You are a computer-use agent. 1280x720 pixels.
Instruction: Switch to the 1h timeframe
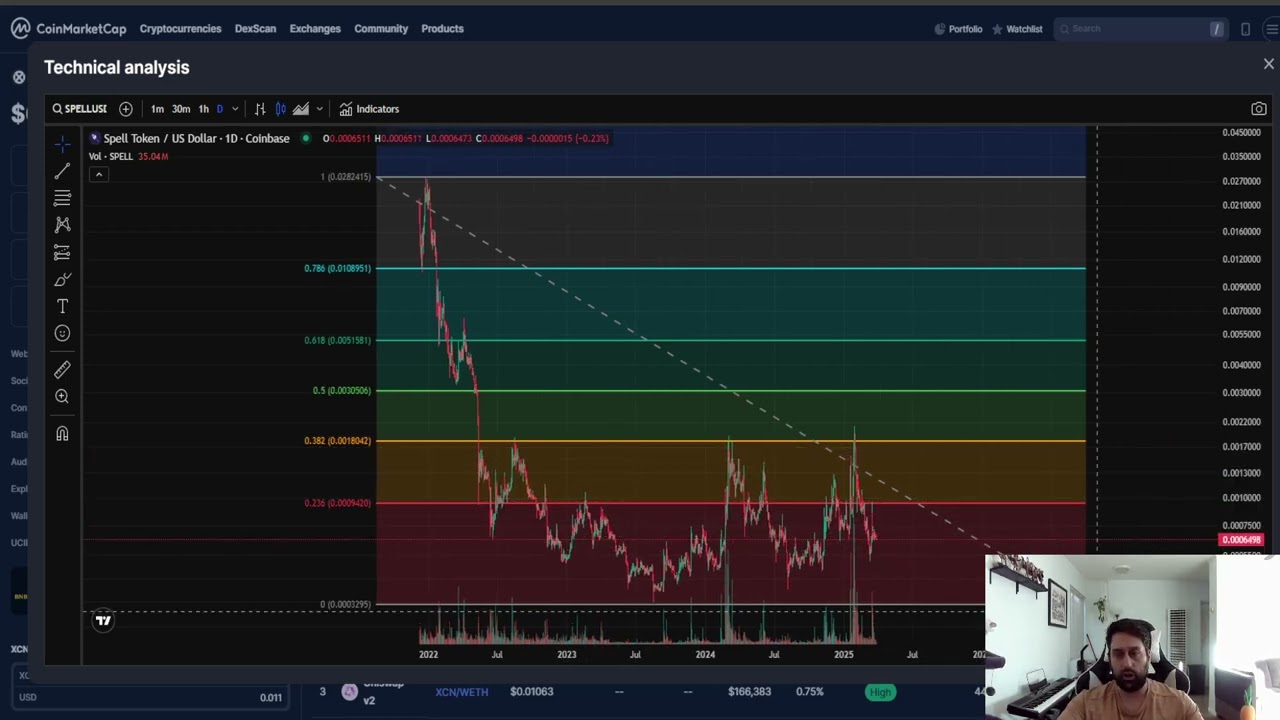pyautogui.click(x=204, y=109)
